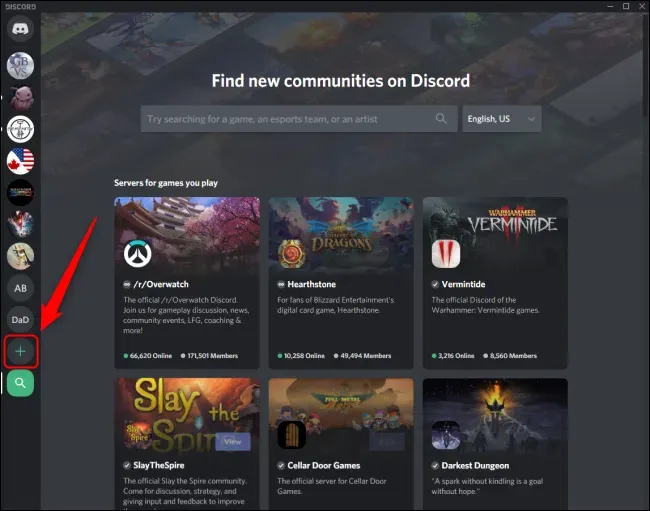Open the Discord home button
Screen dimensions: 650x511
[20, 29]
